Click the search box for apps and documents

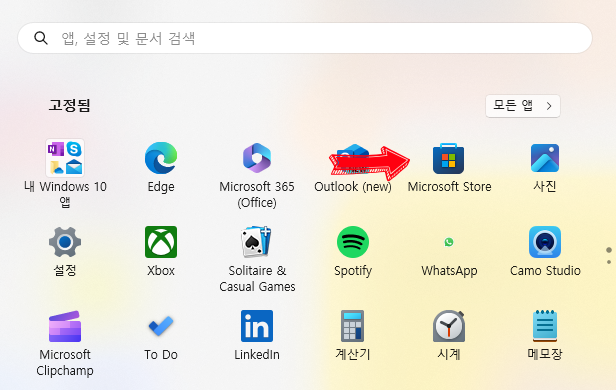(x=305, y=38)
